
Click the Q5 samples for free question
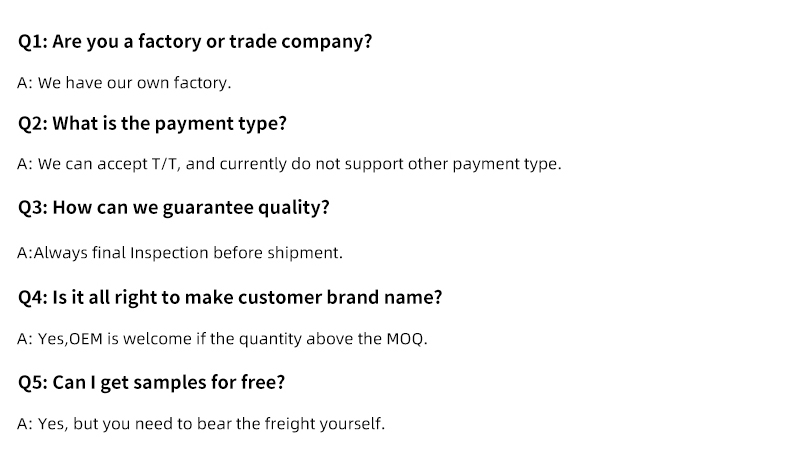coord(151,383)
